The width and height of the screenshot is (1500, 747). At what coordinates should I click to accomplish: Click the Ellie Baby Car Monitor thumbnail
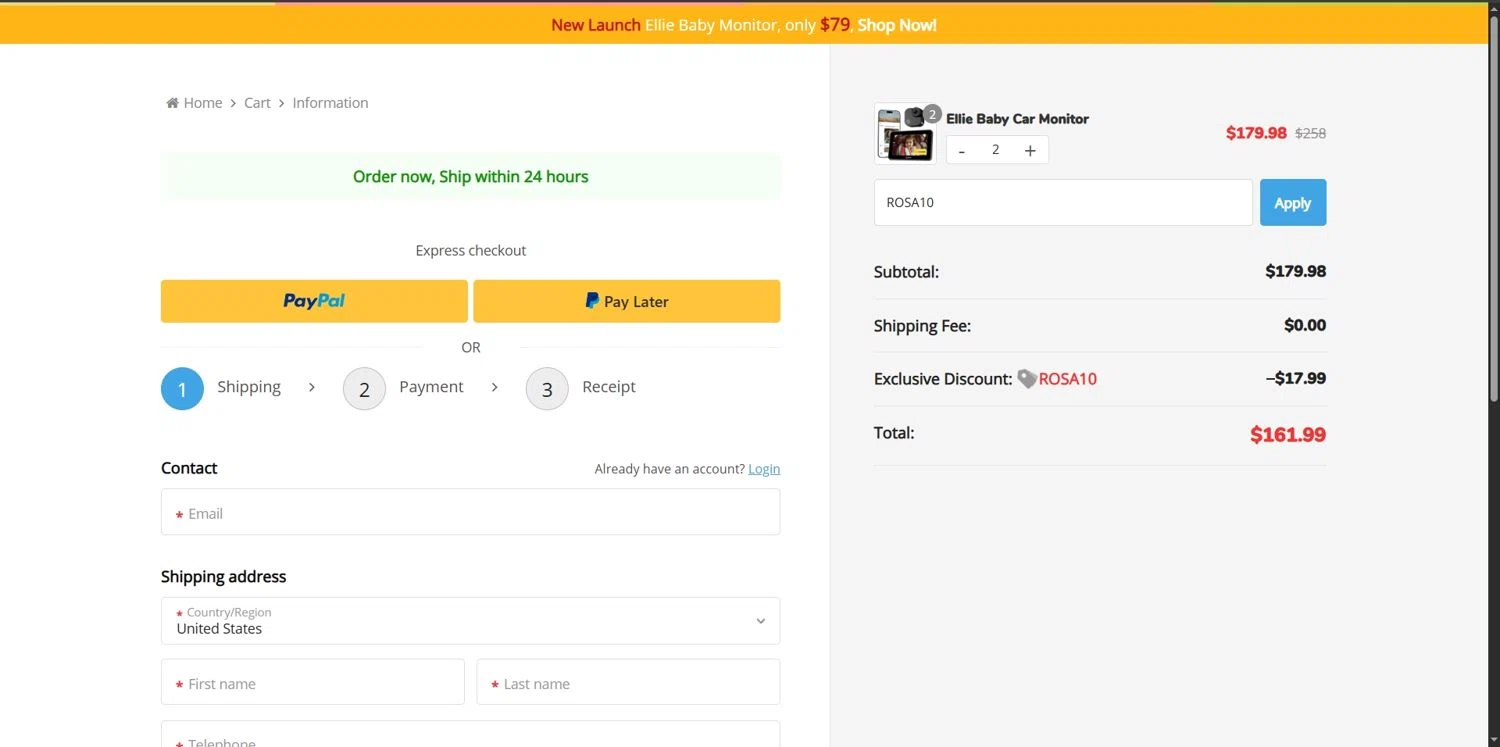[x=904, y=133]
